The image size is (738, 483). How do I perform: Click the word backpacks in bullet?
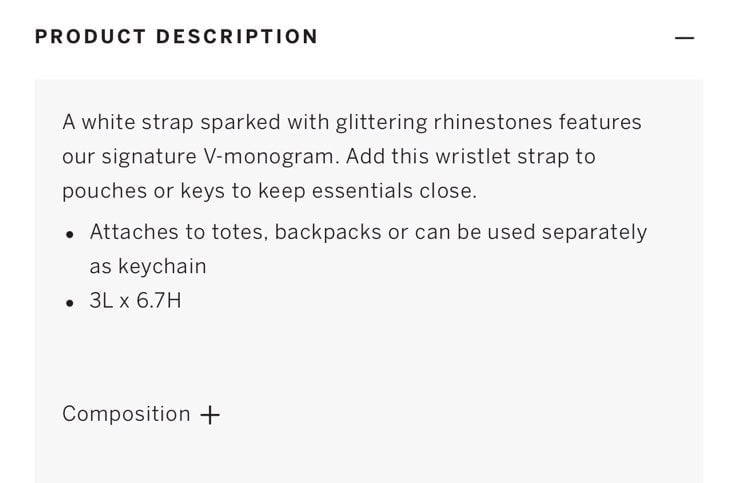(328, 232)
